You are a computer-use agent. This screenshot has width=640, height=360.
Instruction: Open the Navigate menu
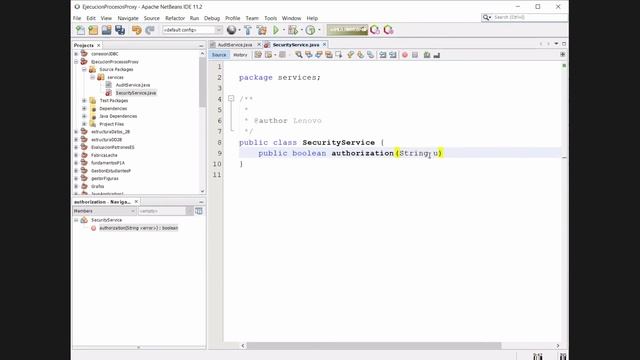pos(128,18)
